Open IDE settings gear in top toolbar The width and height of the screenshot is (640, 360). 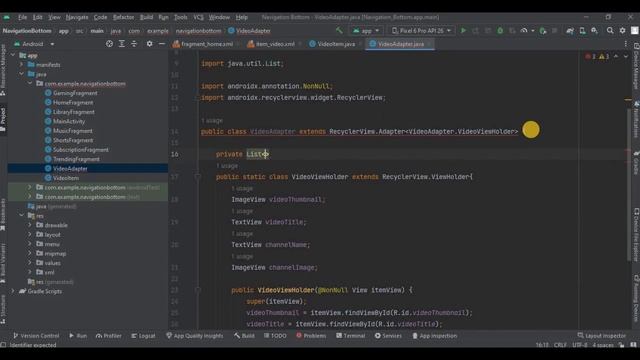point(622,31)
